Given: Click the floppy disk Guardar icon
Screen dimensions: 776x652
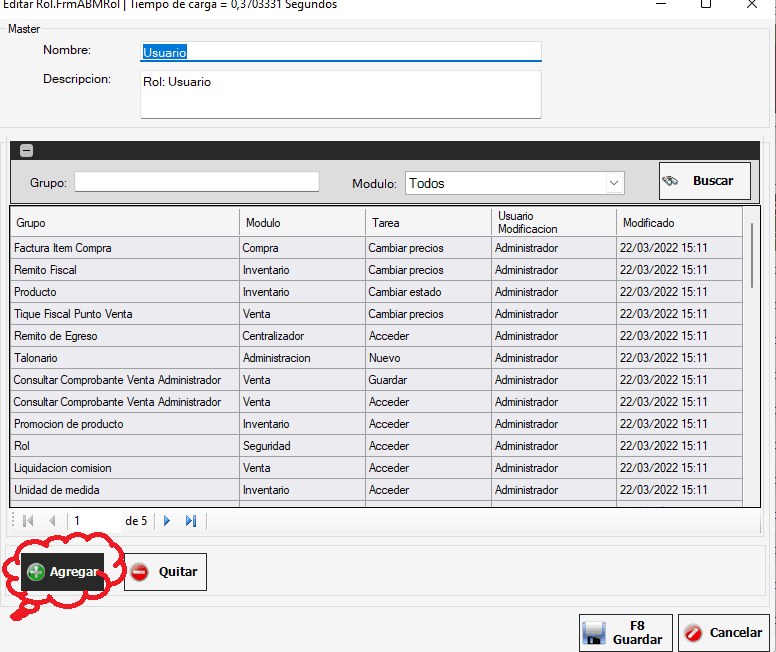Looking at the screenshot, I should (594, 633).
